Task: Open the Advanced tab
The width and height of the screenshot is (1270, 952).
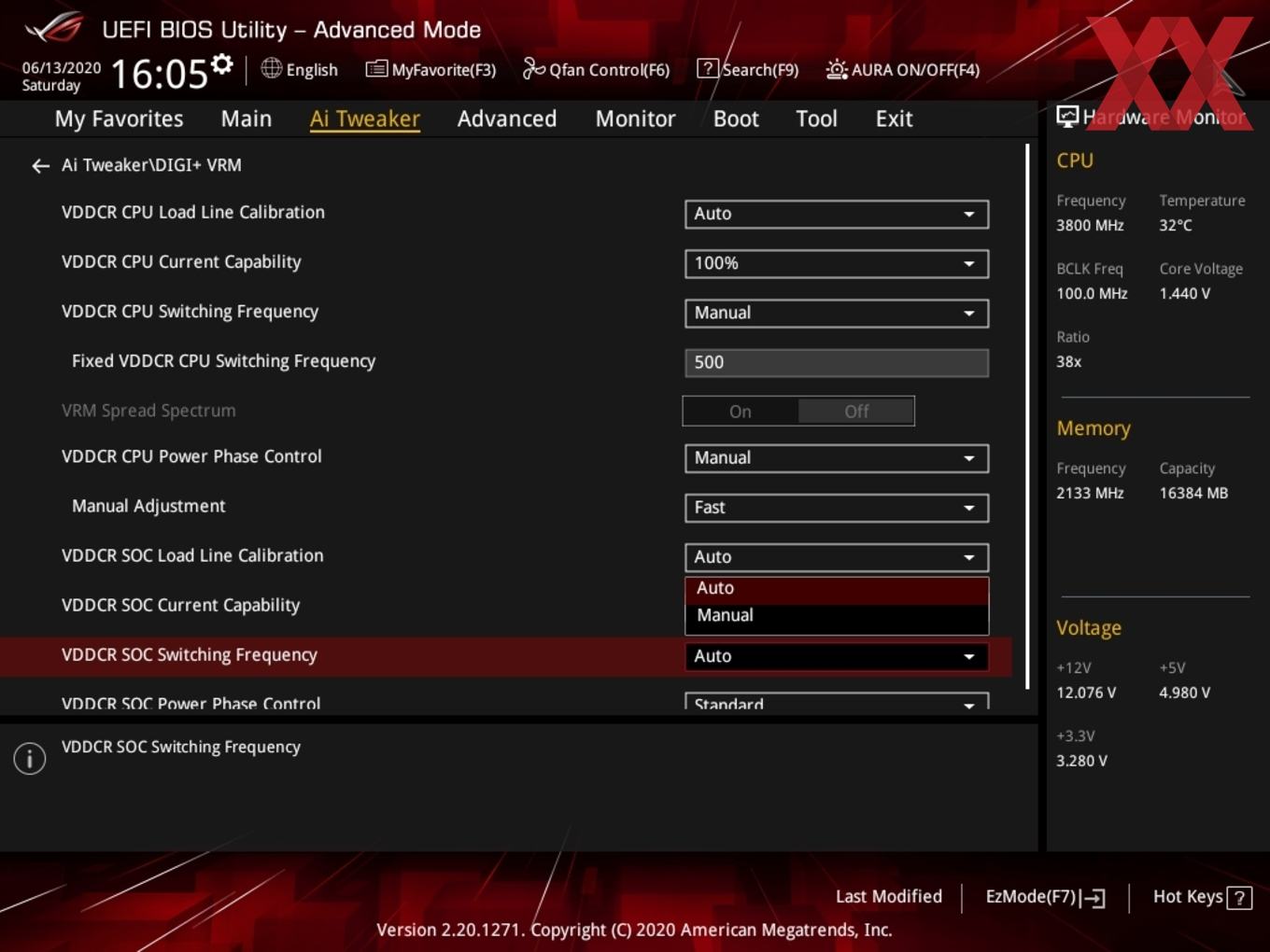Action: [507, 119]
